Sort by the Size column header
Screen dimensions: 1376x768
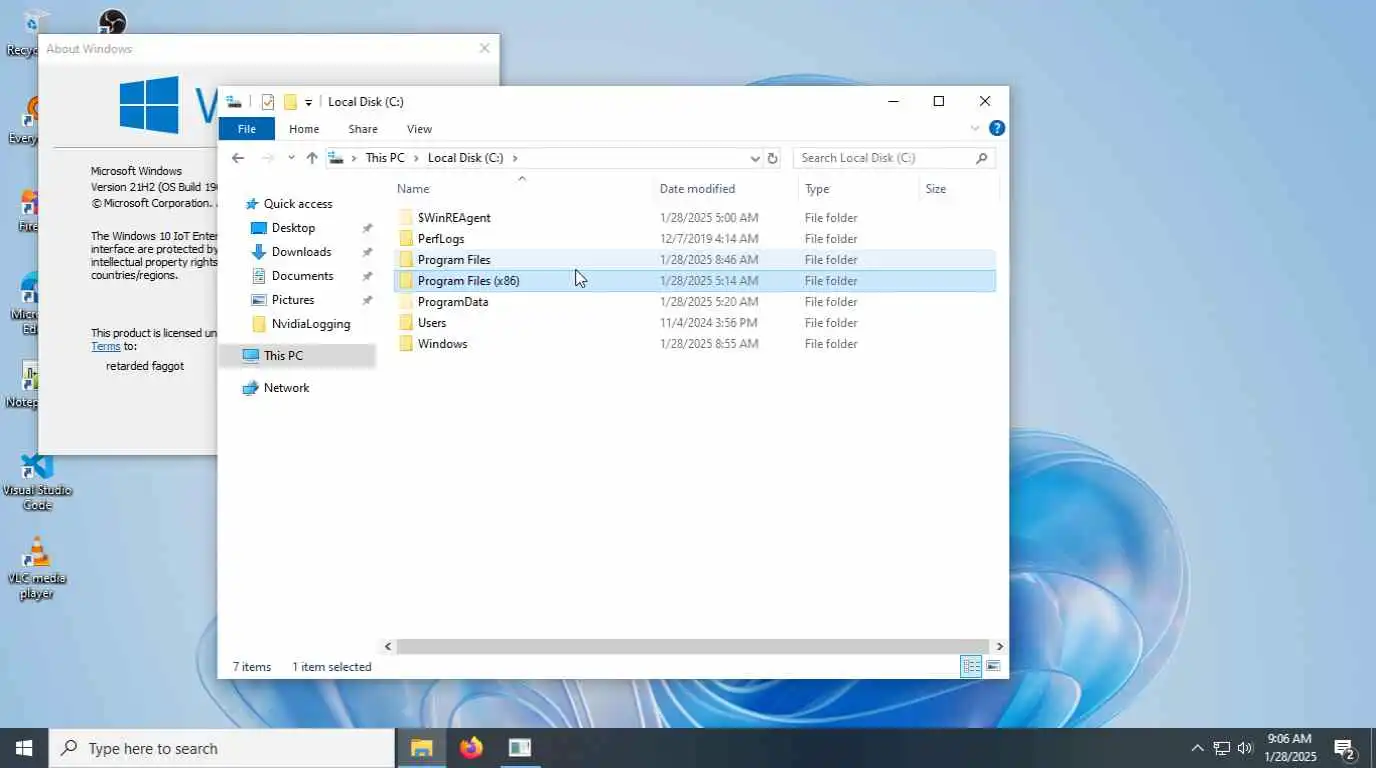click(935, 189)
